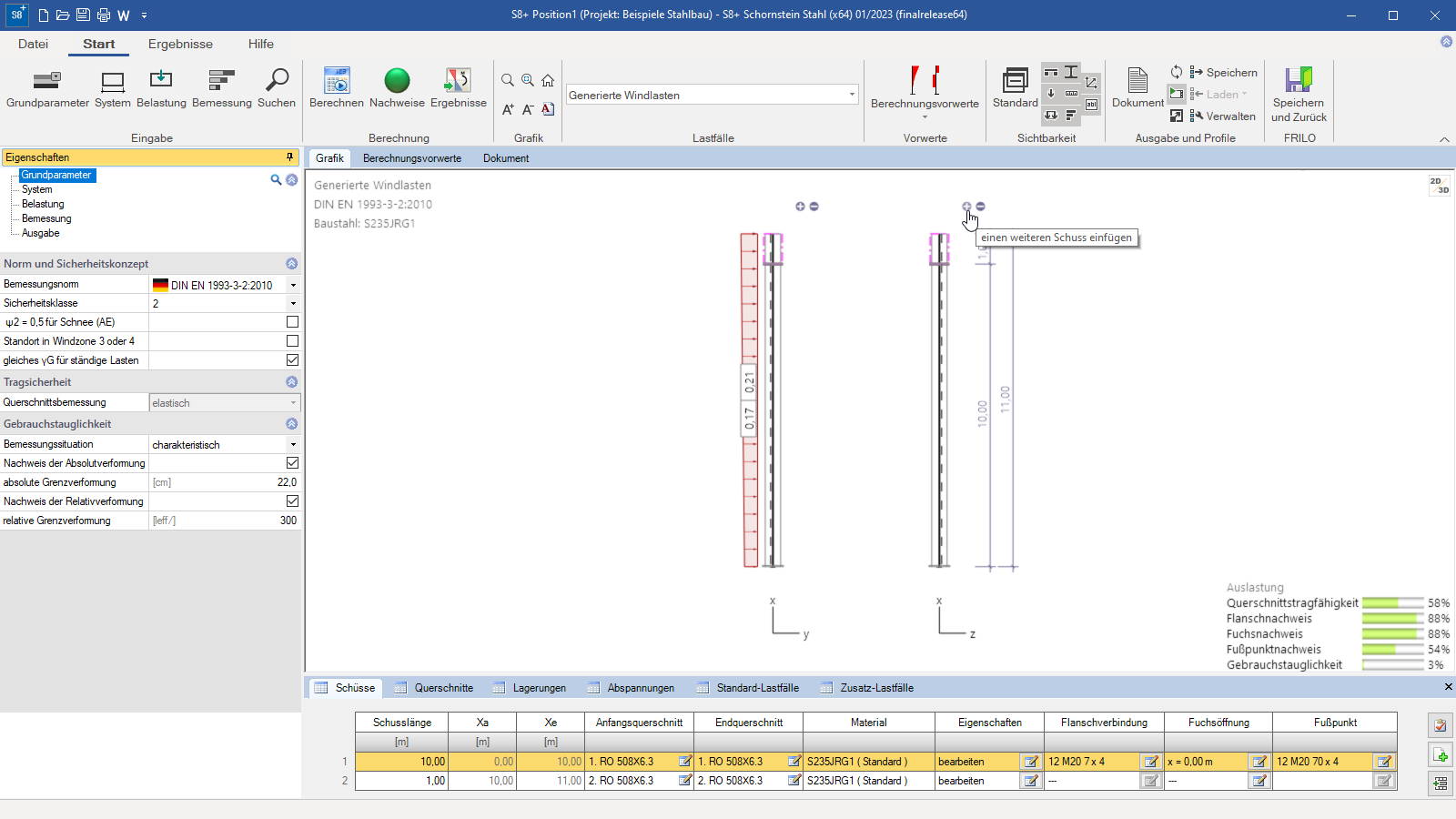Click the Standard visibility icon
Image resolution: width=1456 pixels, height=819 pixels.
pyautogui.click(x=1016, y=88)
